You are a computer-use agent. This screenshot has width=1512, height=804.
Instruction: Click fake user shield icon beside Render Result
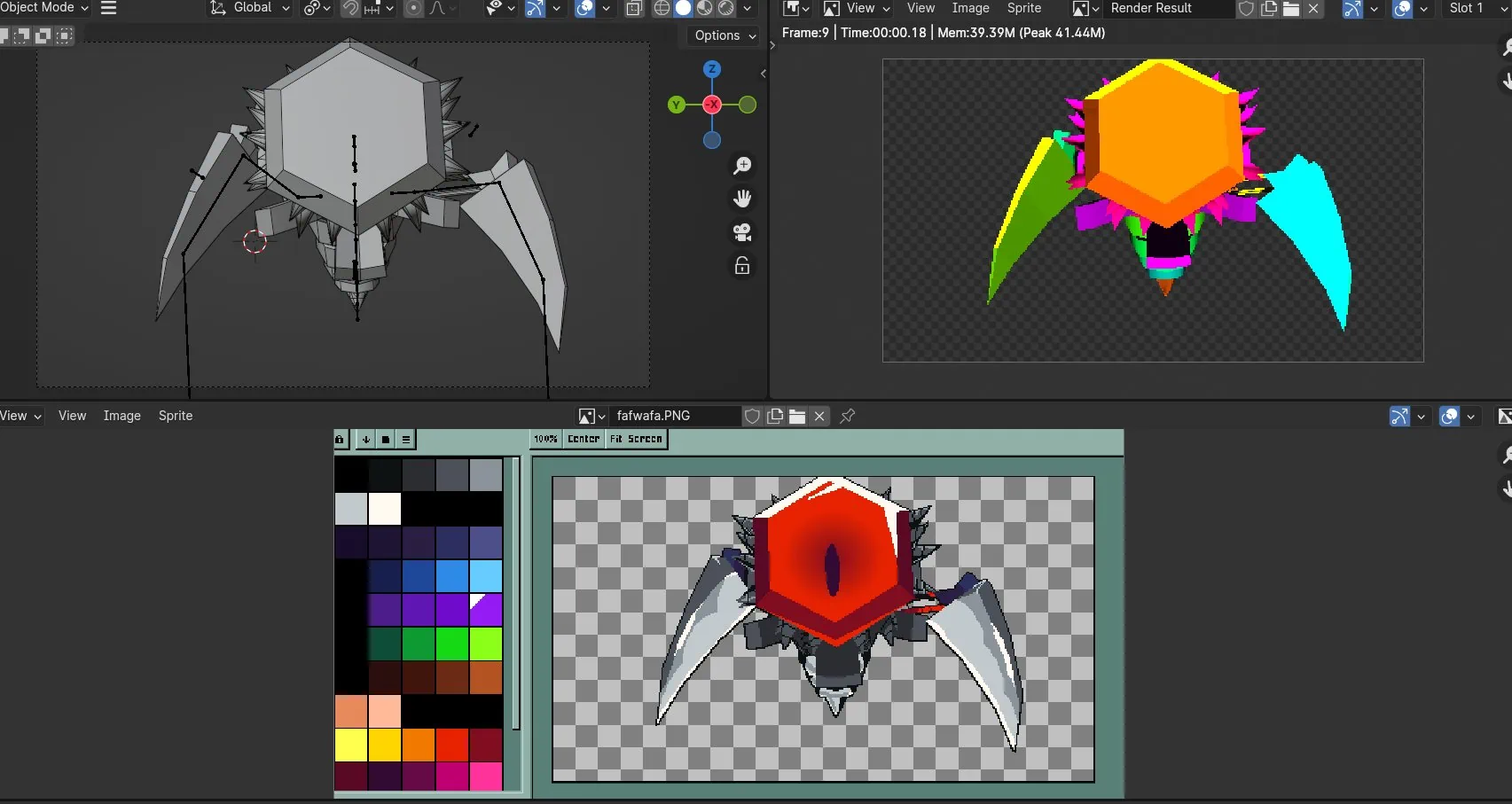click(1246, 8)
